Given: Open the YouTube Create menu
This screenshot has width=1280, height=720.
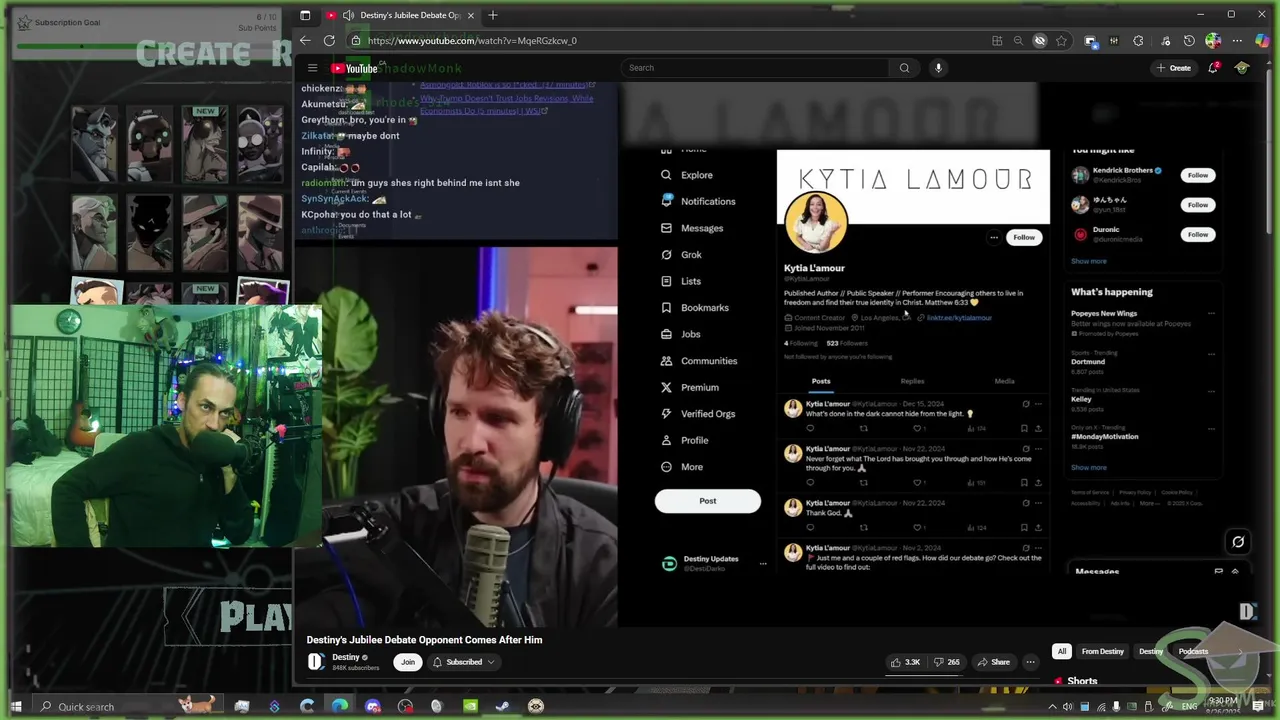Looking at the screenshot, I should pyautogui.click(x=1173, y=68).
